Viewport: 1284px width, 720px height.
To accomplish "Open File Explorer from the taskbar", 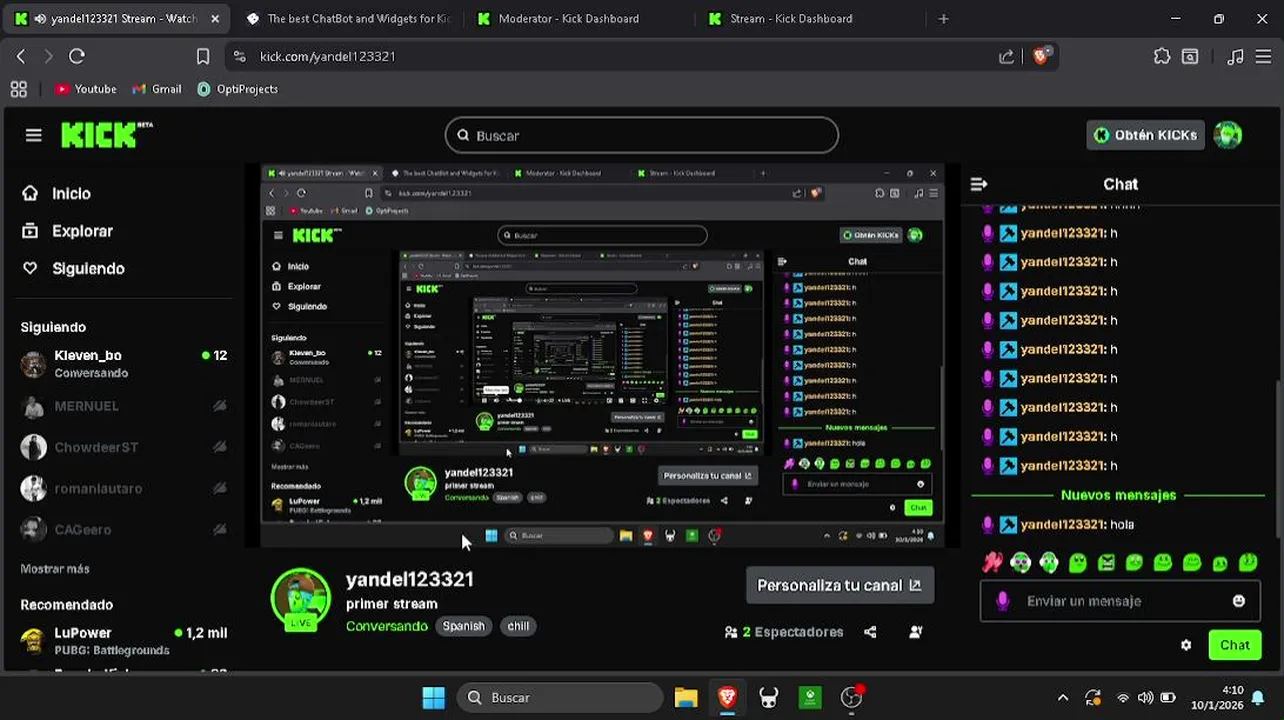I will click(x=686, y=697).
